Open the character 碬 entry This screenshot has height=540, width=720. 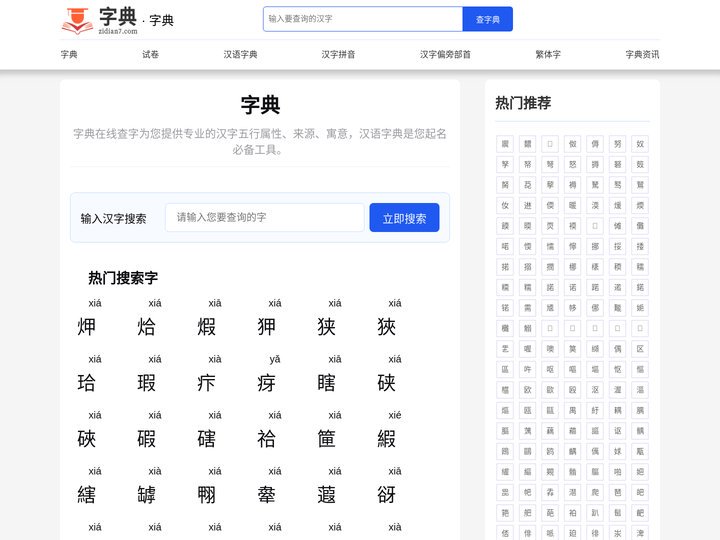146,439
